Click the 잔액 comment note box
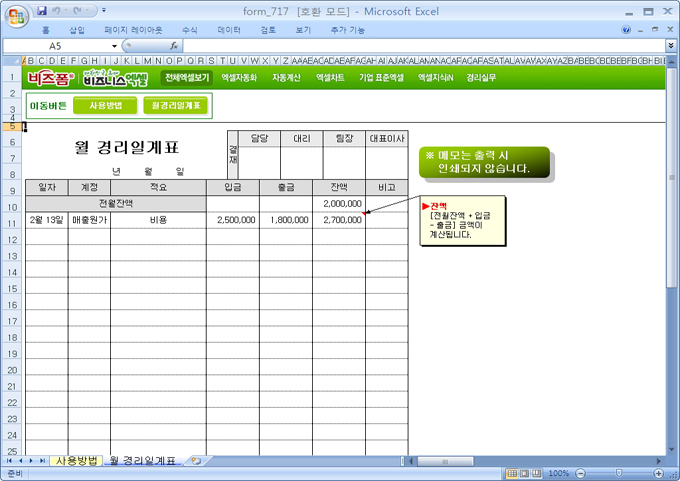 point(463,221)
